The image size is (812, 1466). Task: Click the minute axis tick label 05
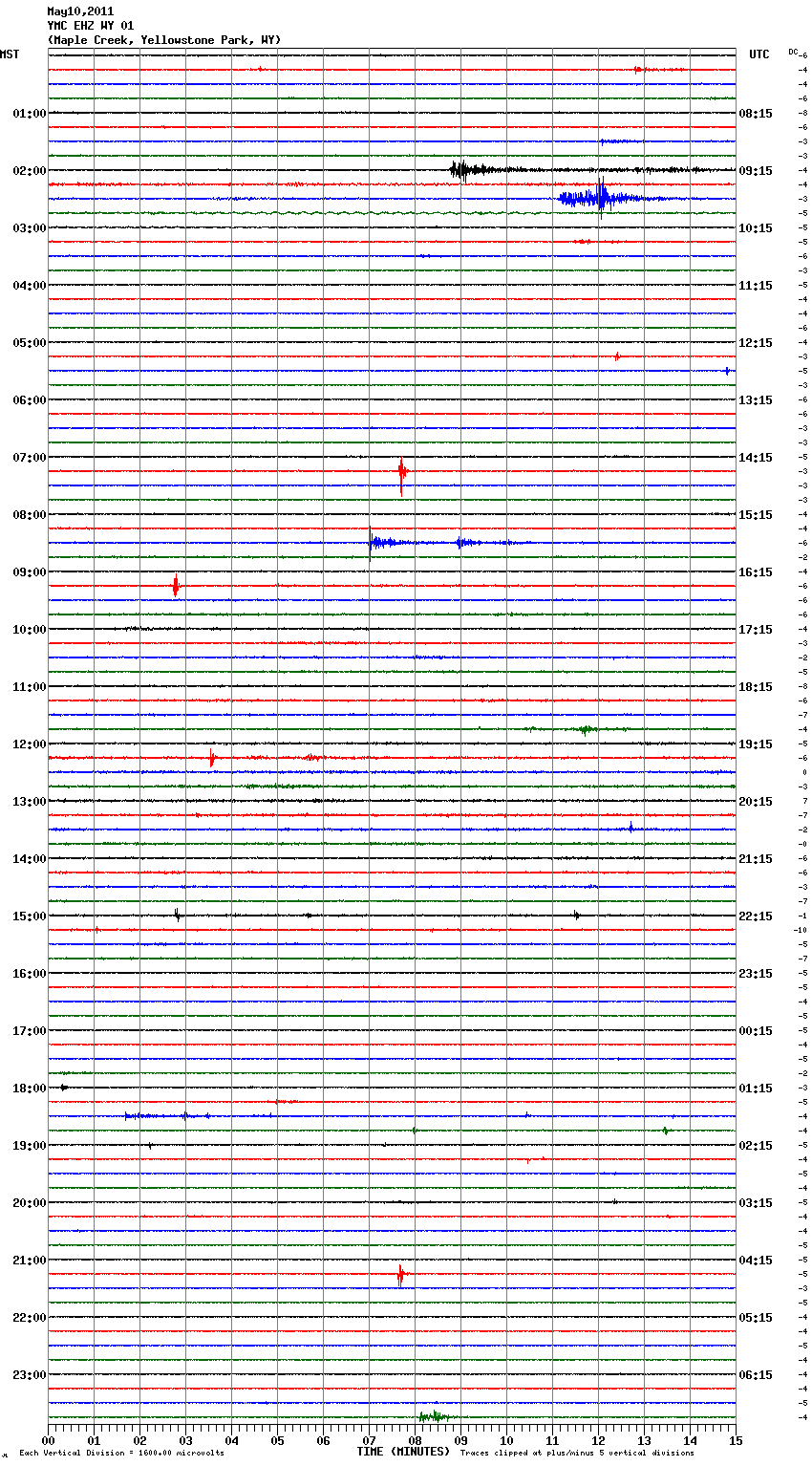click(277, 1440)
